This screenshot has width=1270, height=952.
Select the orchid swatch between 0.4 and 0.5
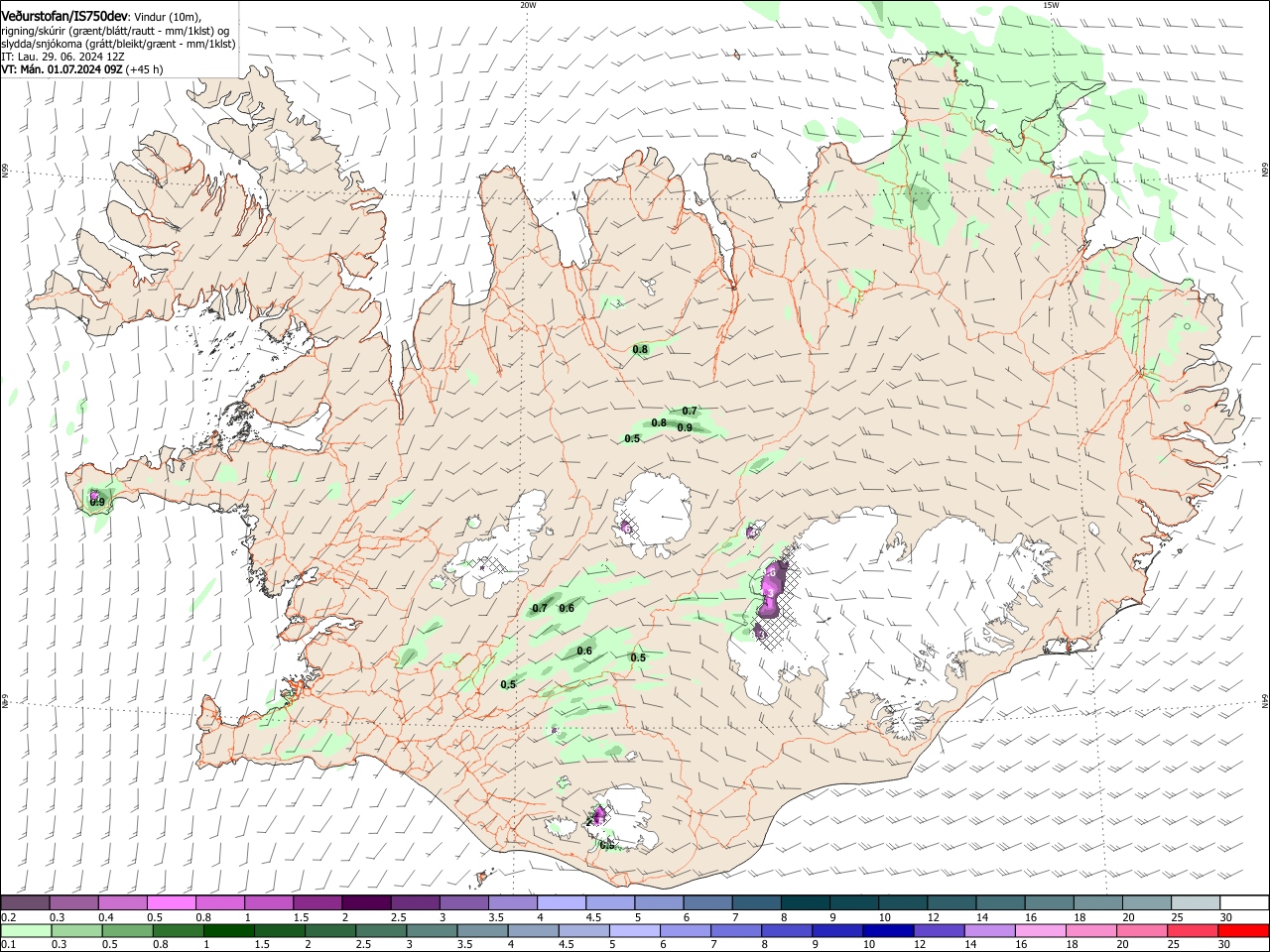[x=122, y=903]
